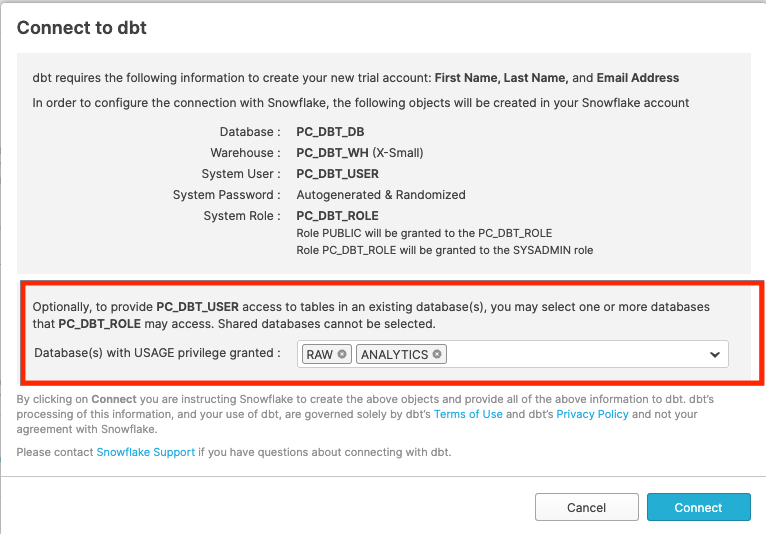Click 'Autogenerated & Randomized' password text
The image size is (766, 534).
pos(381,195)
